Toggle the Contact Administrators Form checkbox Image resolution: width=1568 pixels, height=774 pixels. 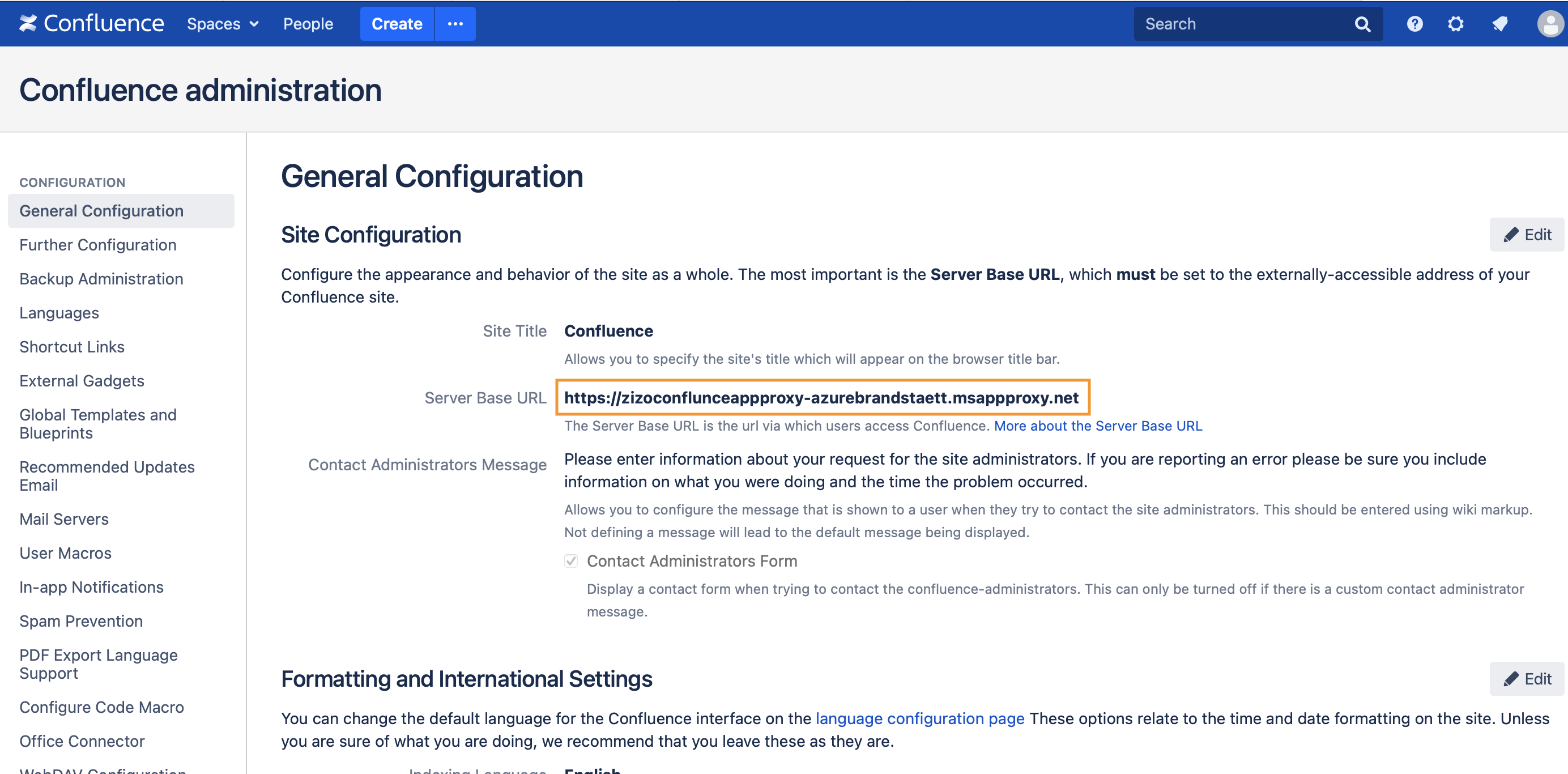pyautogui.click(x=570, y=560)
